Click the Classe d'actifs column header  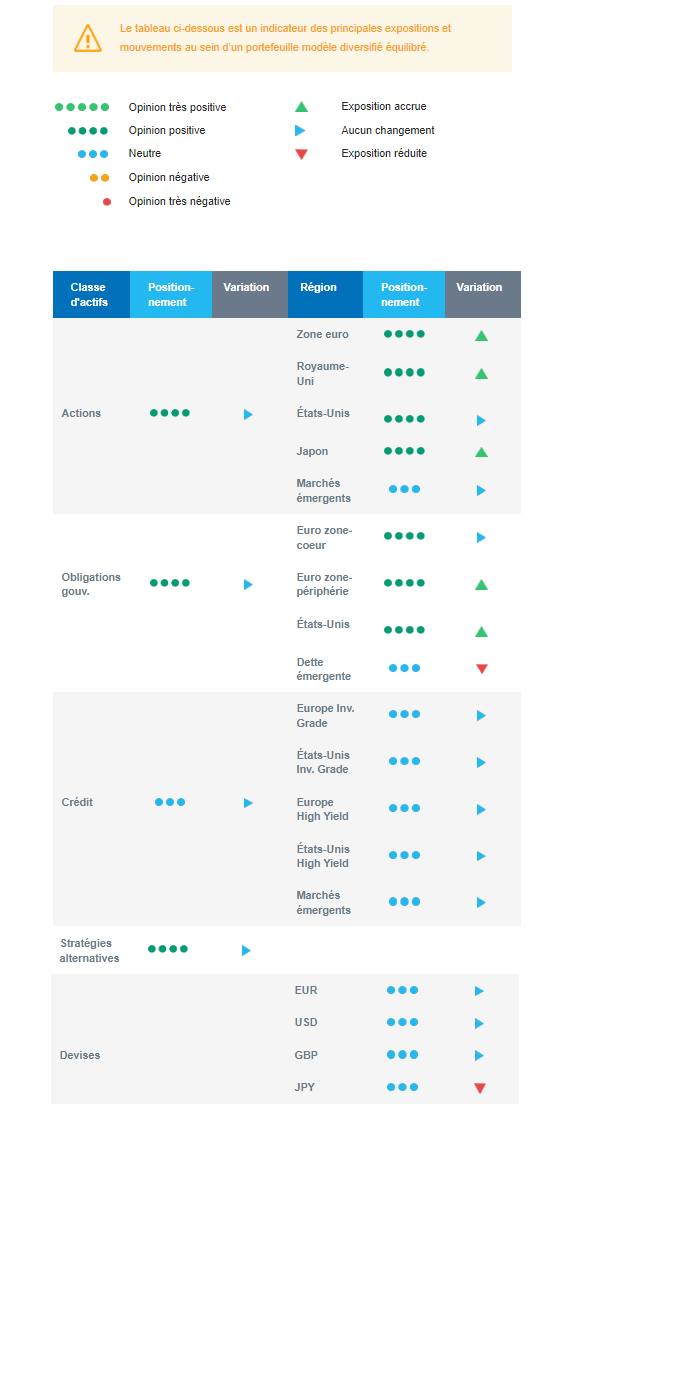click(90, 294)
